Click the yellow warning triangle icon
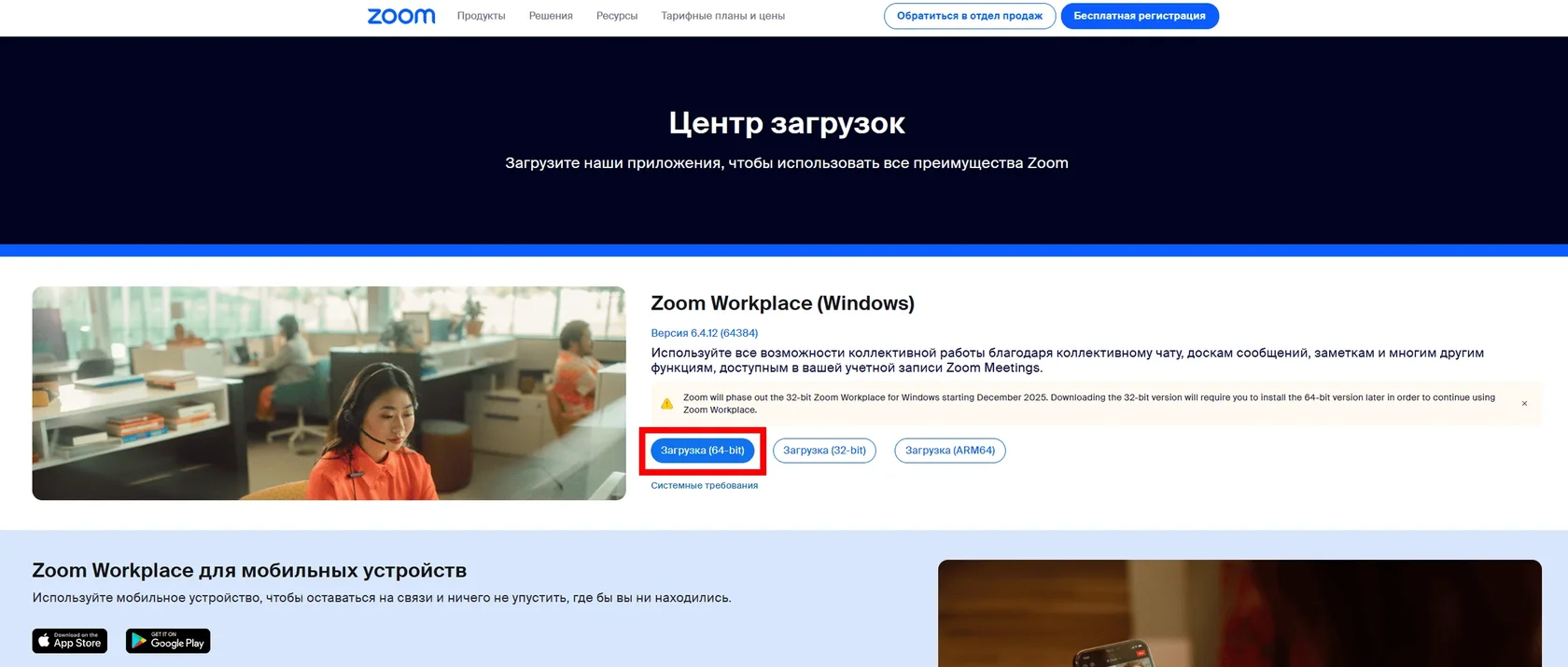Screen dimensions: 1568x667 tap(666, 404)
